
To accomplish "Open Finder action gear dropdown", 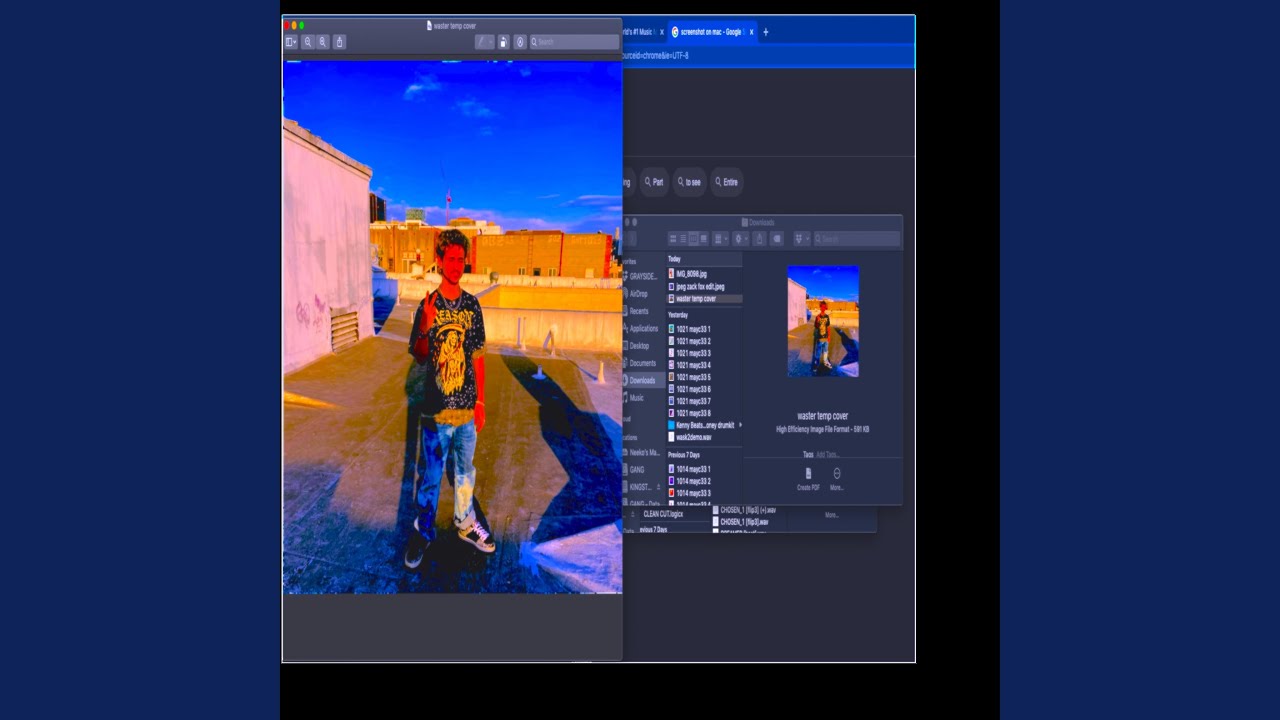I will tap(741, 239).
